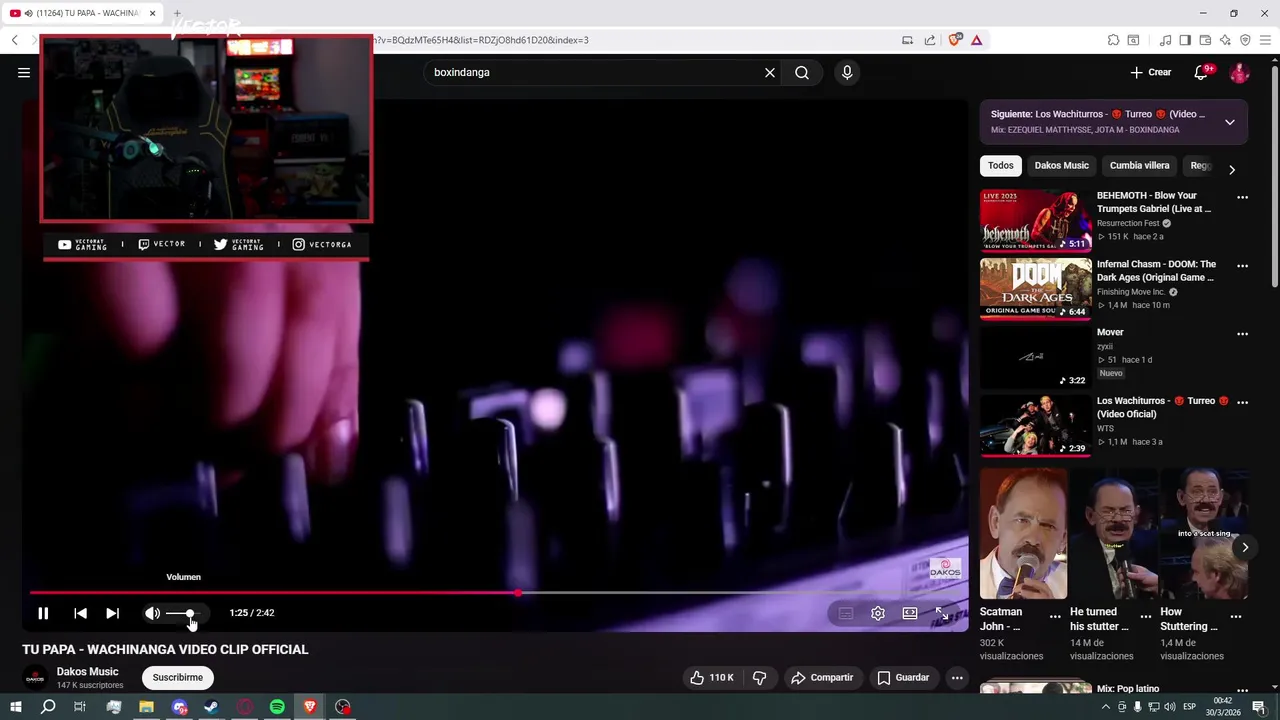Select the Dakos Music filter chip
The image size is (1280, 720).
point(1061,166)
